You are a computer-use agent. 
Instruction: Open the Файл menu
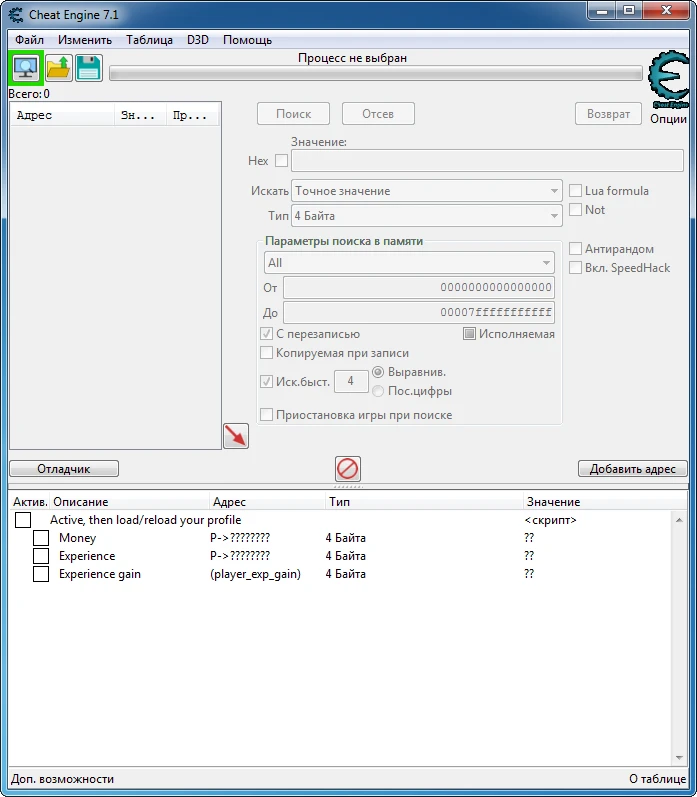(29, 40)
